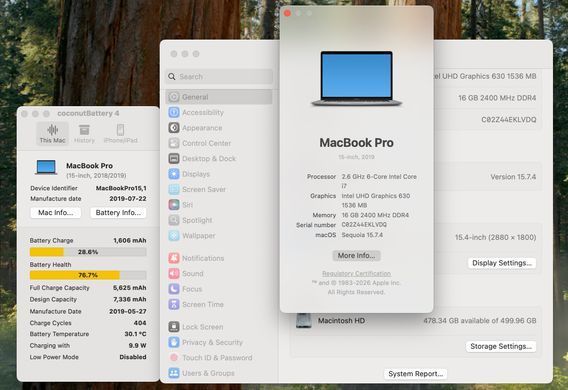Click the System Report... button
This screenshot has width=568, height=390.
[x=415, y=374]
